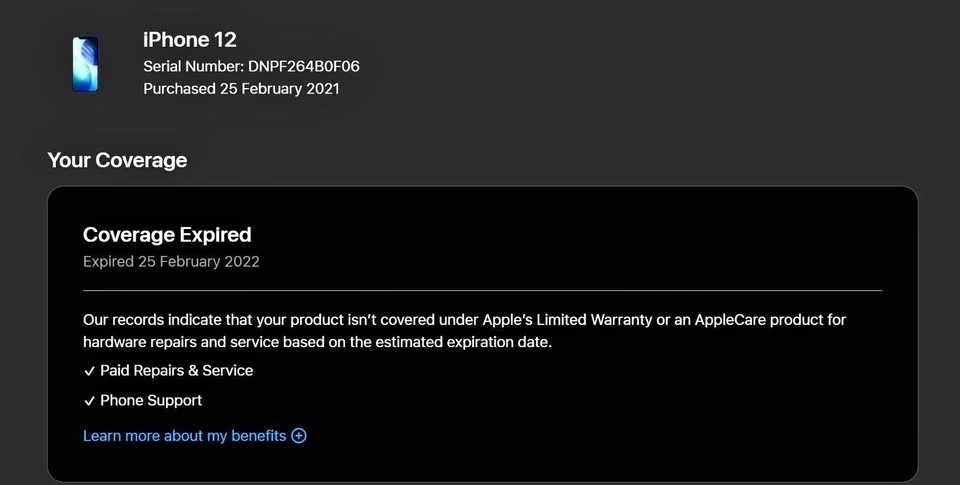Click checkmark icon beside Paid Repairs & Service
Image resolution: width=960 pixels, height=485 pixels.
click(89, 371)
